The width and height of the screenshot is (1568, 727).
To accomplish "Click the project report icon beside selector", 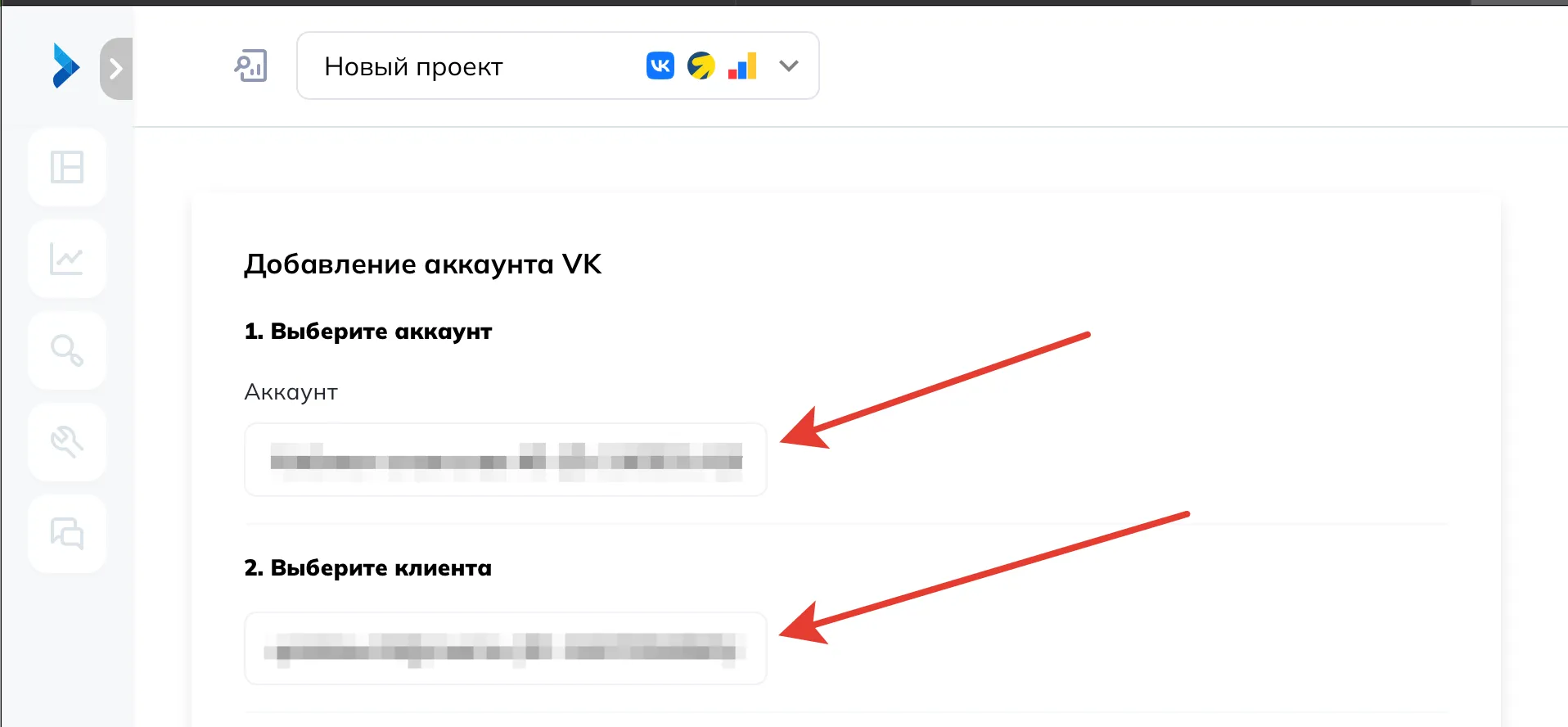I will pyautogui.click(x=251, y=66).
